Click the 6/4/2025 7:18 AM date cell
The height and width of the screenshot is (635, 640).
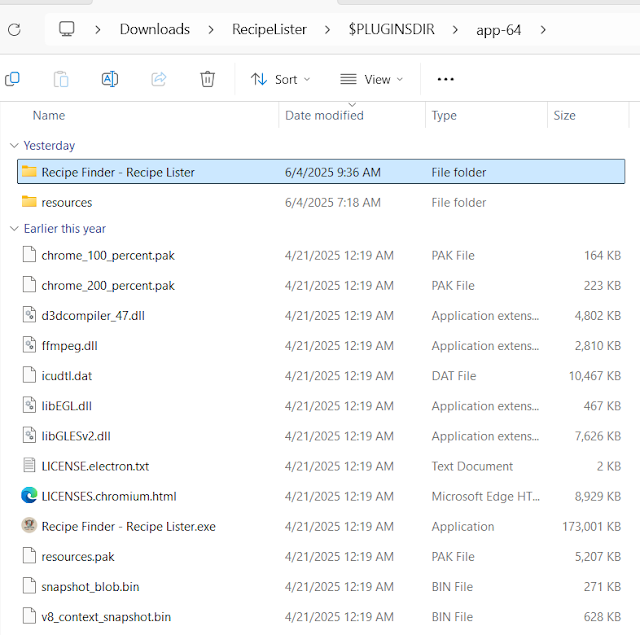[x=333, y=202]
